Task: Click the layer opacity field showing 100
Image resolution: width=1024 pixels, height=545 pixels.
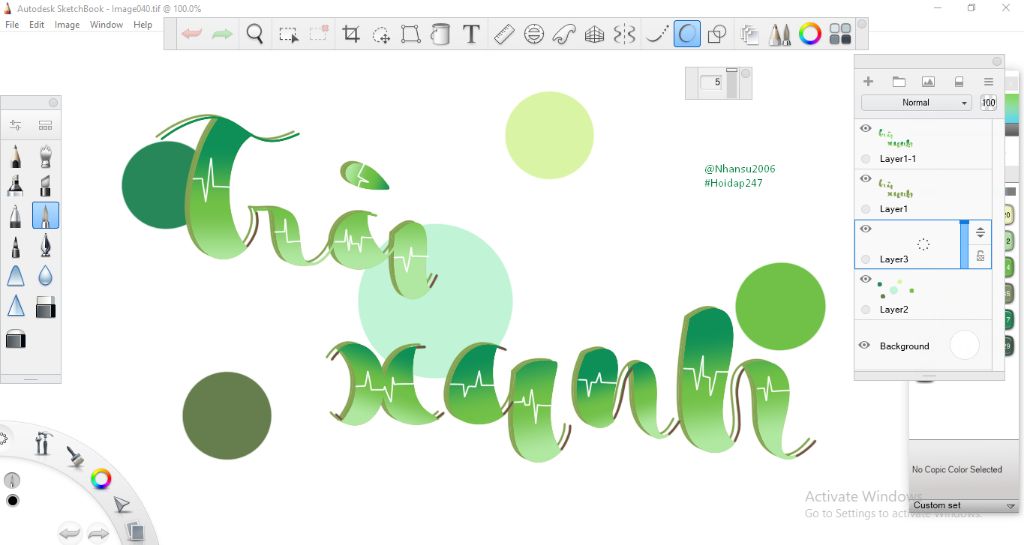Action: tap(988, 102)
